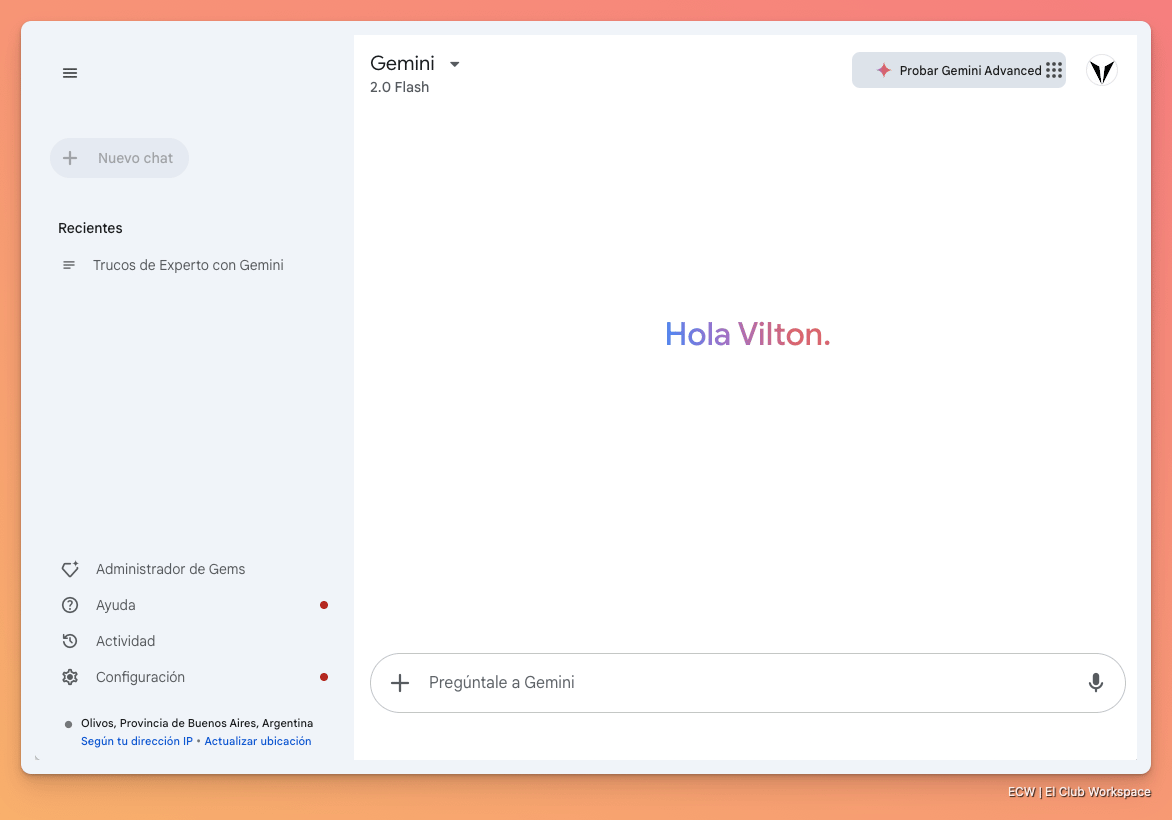1172x820 pixels.
Task: Click the Según tu dirección IP link
Action: click(x=137, y=741)
